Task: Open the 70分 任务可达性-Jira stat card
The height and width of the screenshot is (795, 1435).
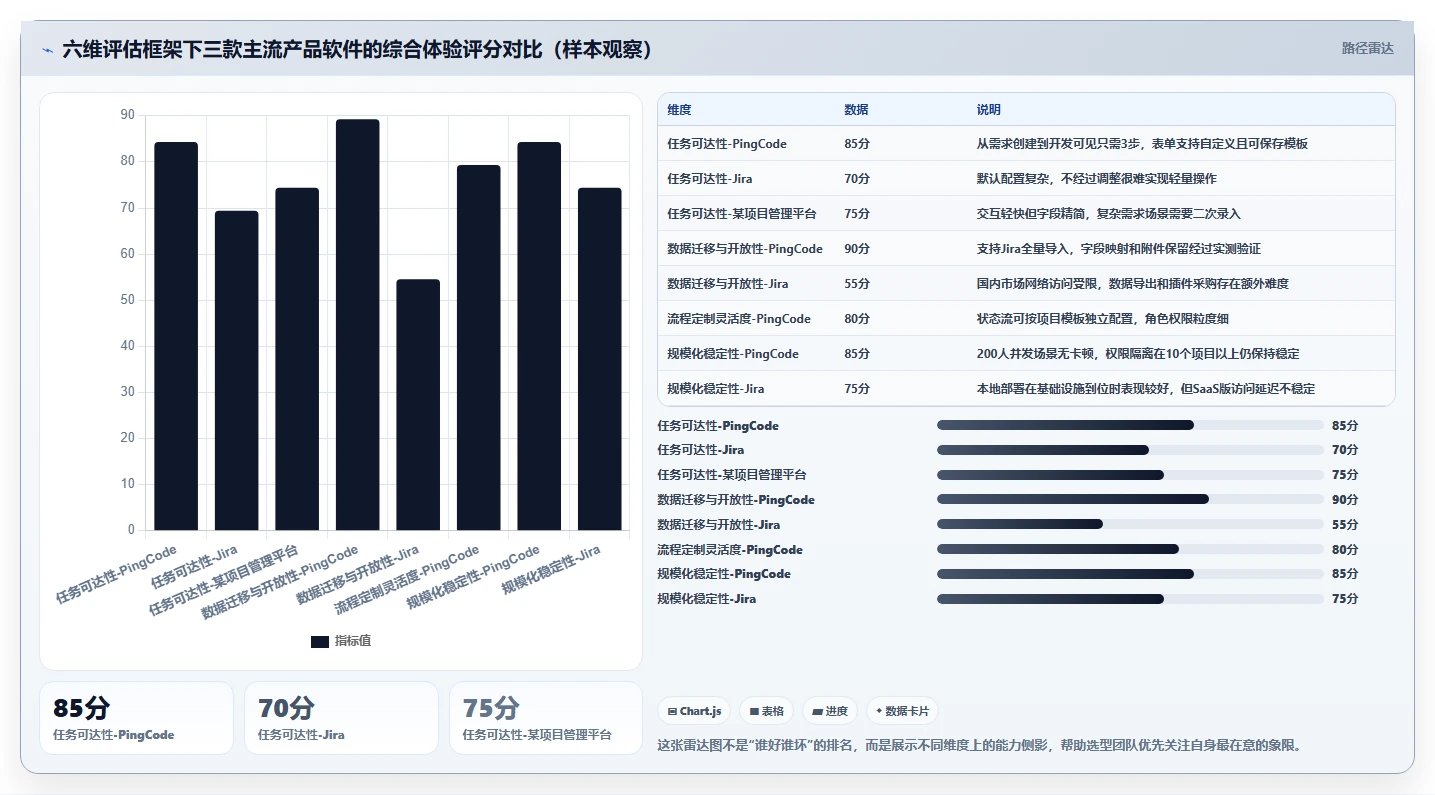Action: click(341, 718)
